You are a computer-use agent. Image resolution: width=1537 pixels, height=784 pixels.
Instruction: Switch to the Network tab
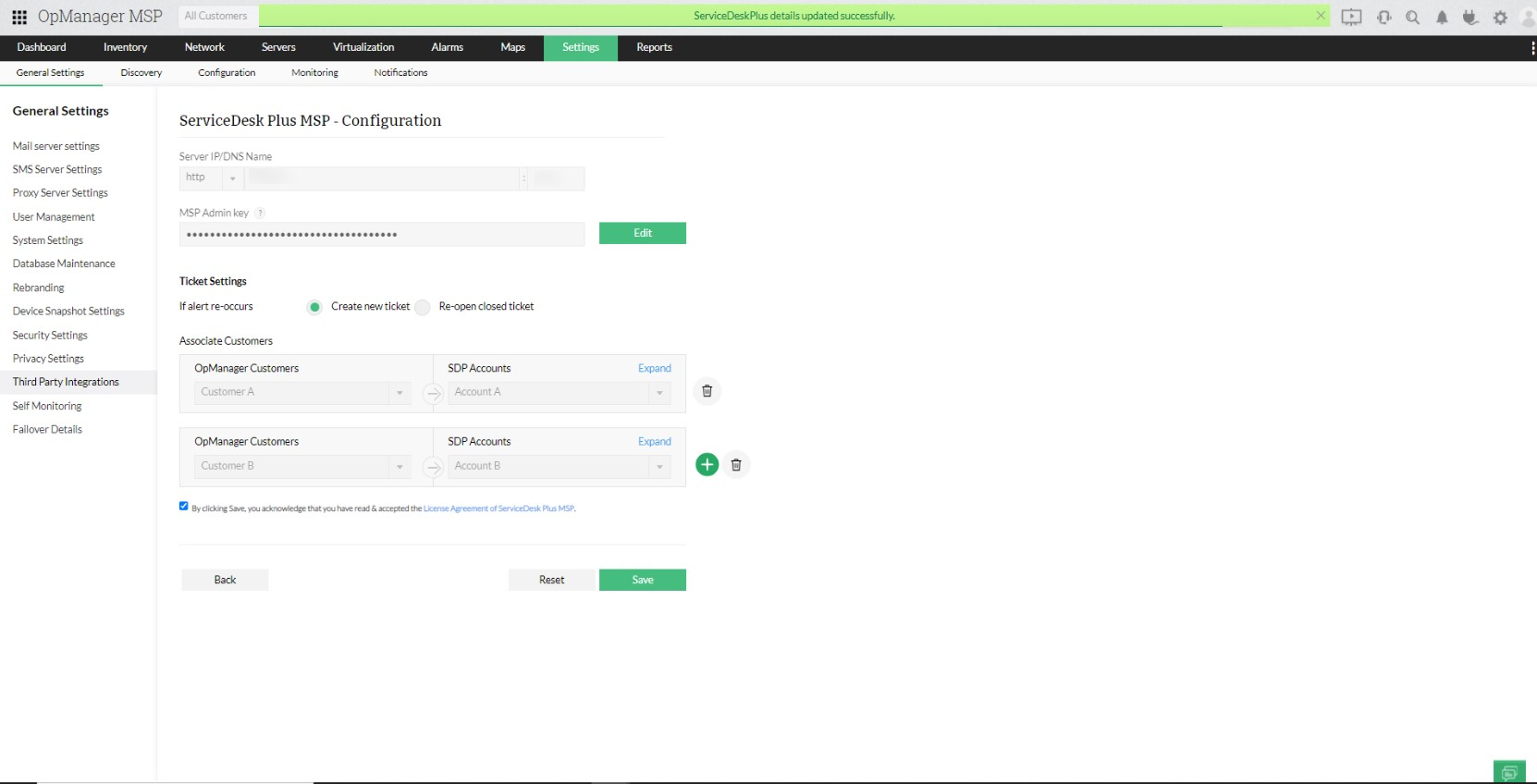(x=204, y=47)
